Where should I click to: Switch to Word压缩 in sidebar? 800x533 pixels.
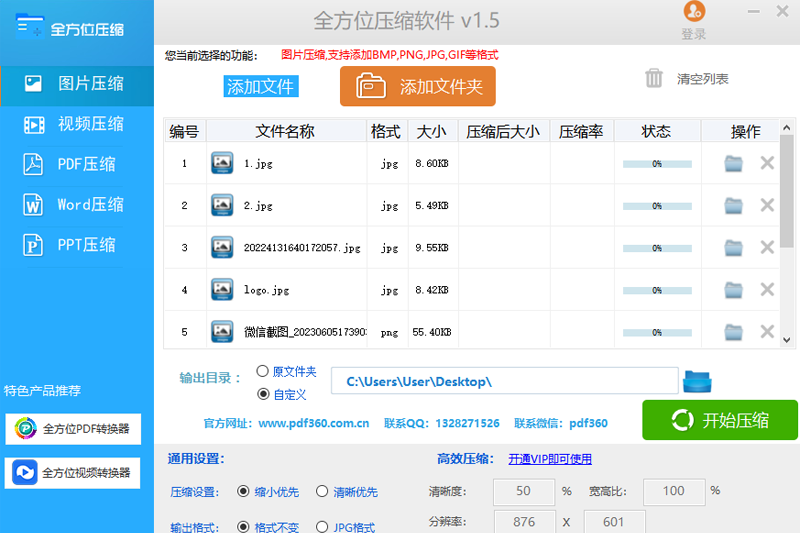click(77, 205)
